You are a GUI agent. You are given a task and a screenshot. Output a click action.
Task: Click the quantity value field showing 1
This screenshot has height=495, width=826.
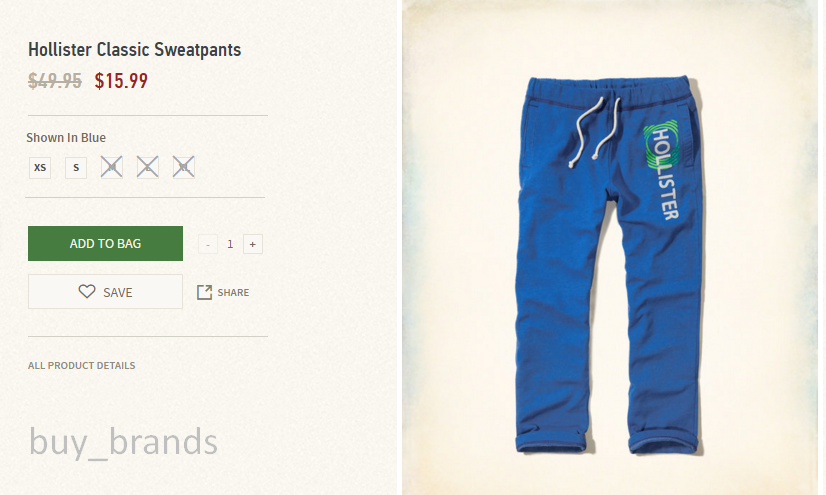click(230, 244)
